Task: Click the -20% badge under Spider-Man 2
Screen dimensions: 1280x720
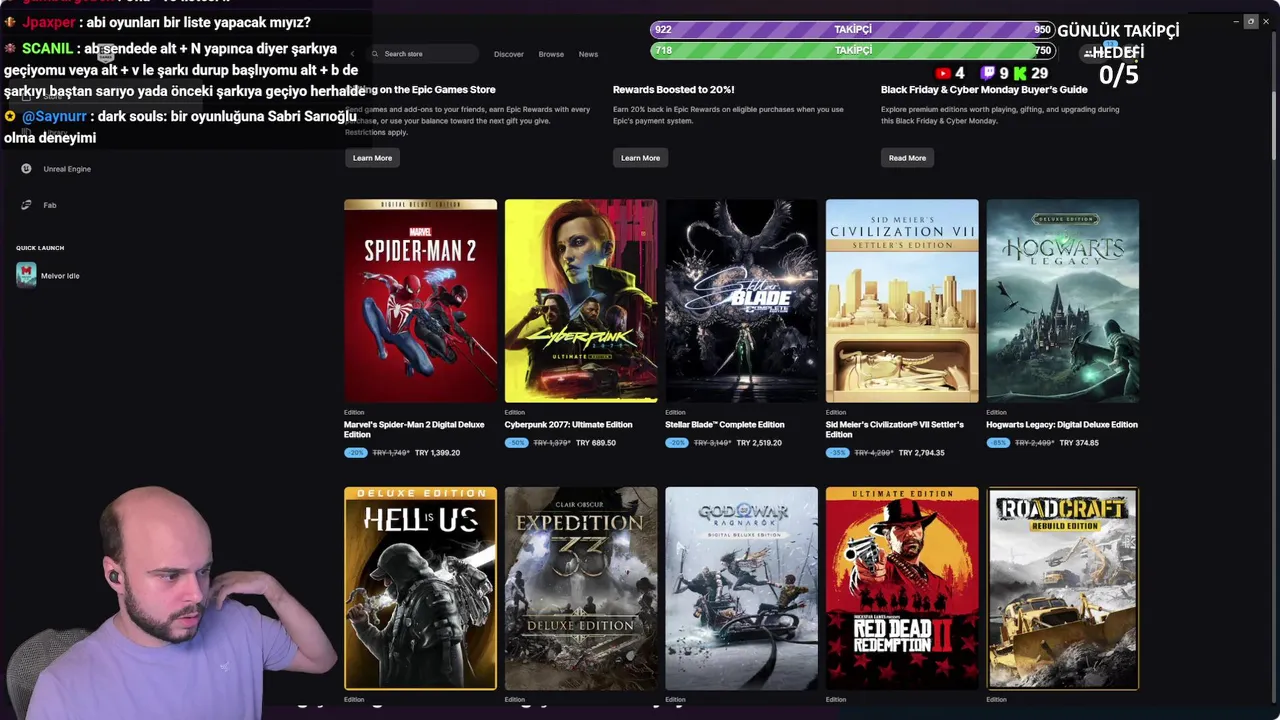Action: (x=355, y=453)
